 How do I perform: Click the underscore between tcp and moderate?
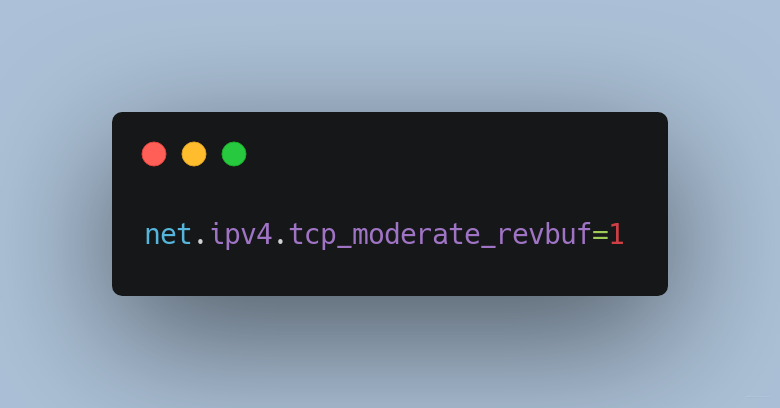coord(344,247)
